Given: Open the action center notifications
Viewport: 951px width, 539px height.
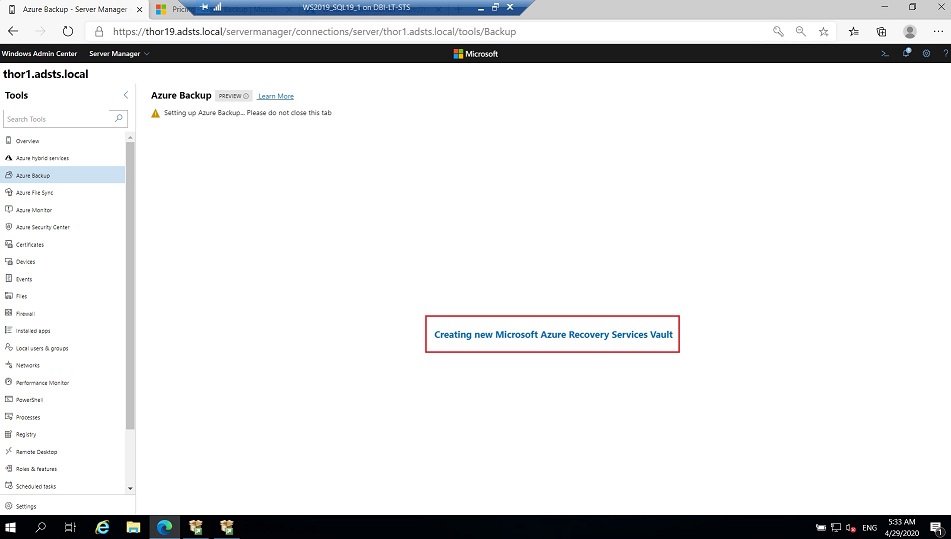Looking at the screenshot, I should tap(937, 527).
